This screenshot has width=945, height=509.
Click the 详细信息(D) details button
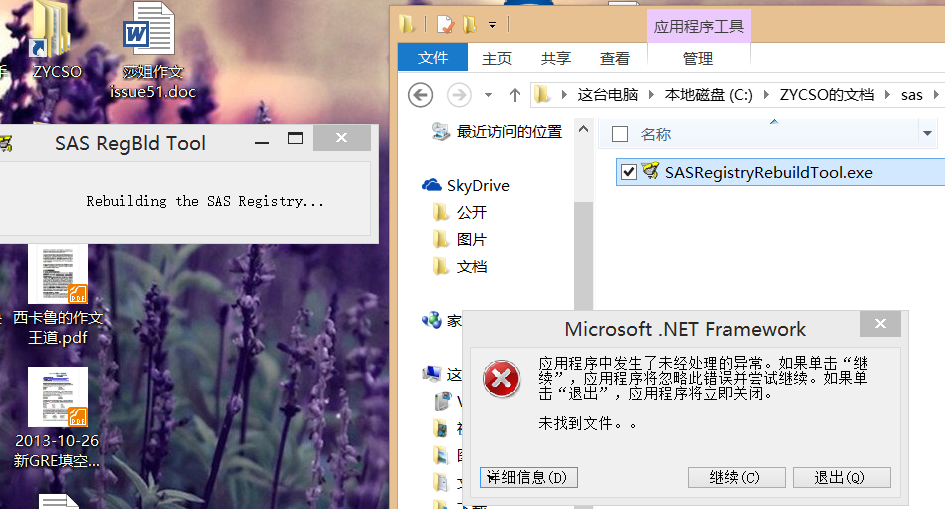(x=529, y=478)
